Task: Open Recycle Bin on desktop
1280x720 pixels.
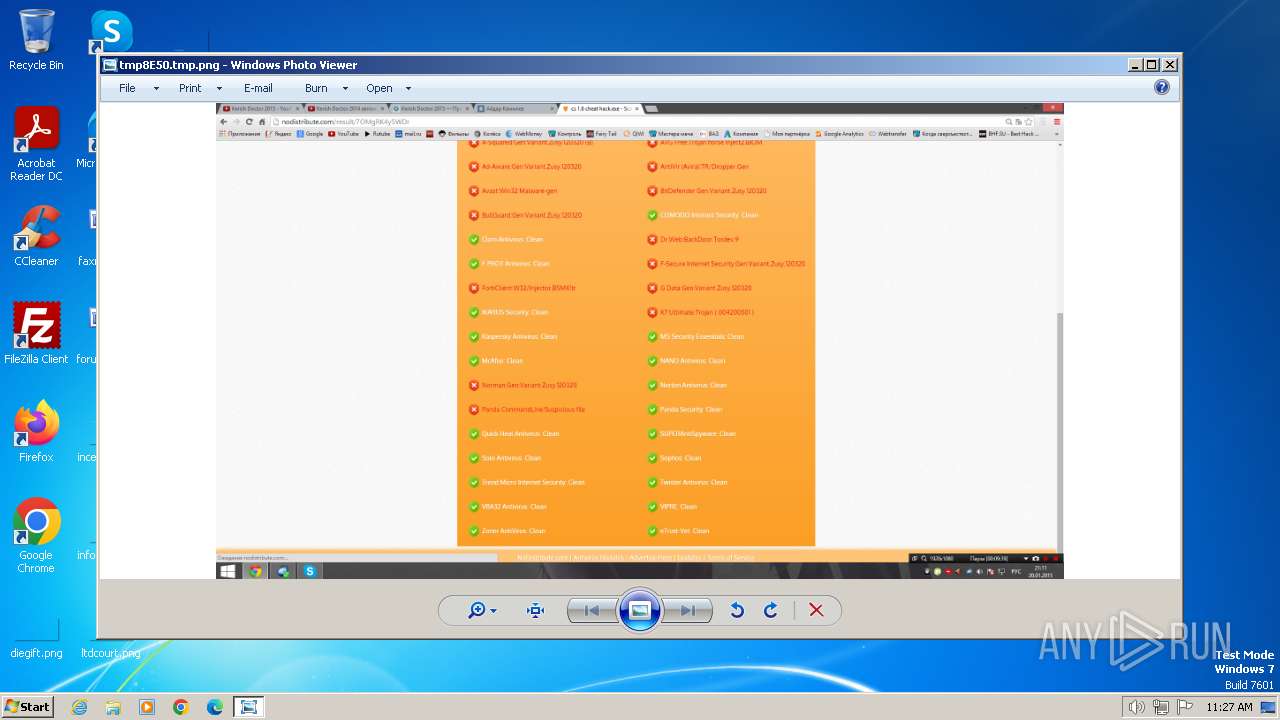Action: pos(36,40)
